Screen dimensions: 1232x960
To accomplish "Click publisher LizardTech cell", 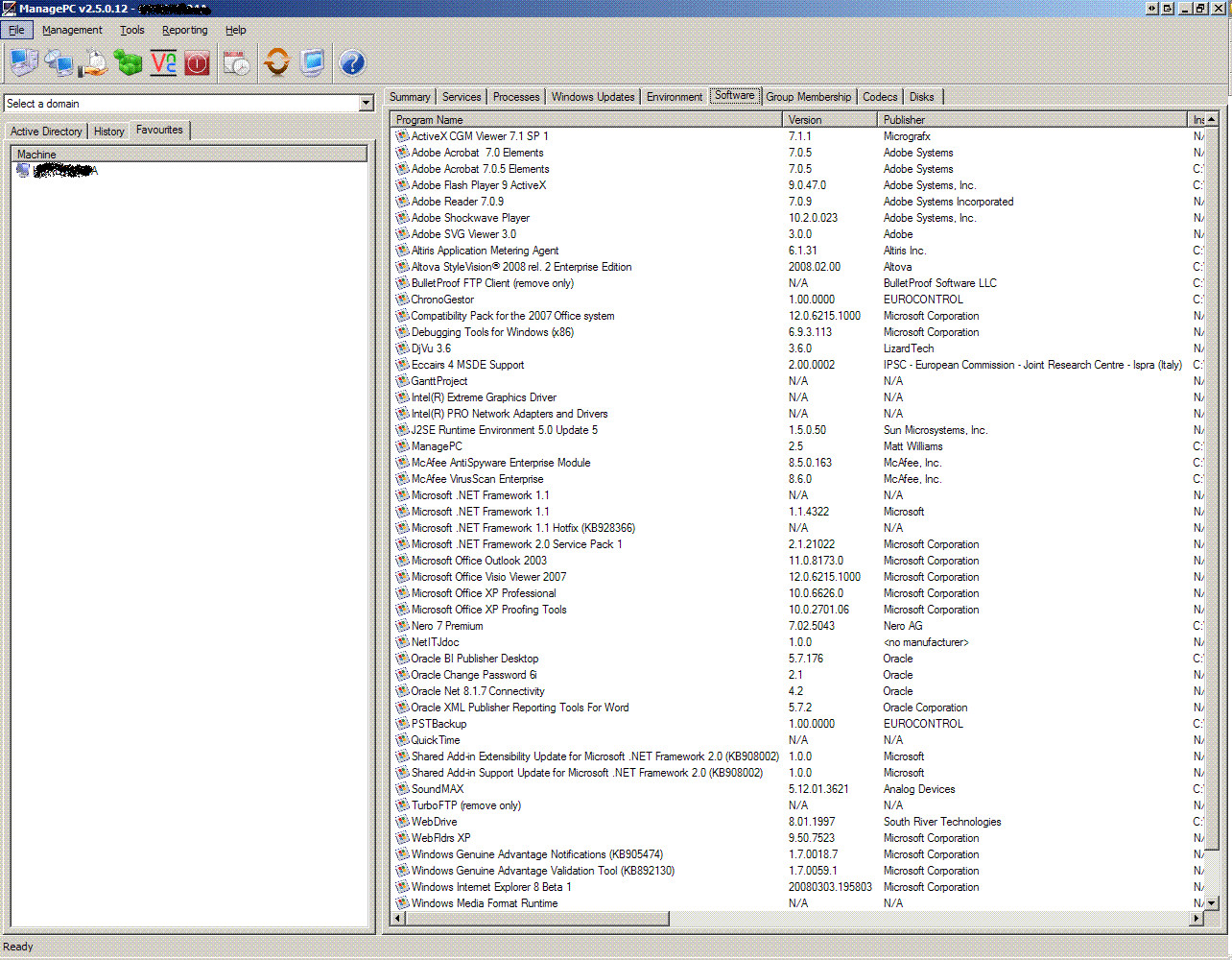I will [x=908, y=348].
